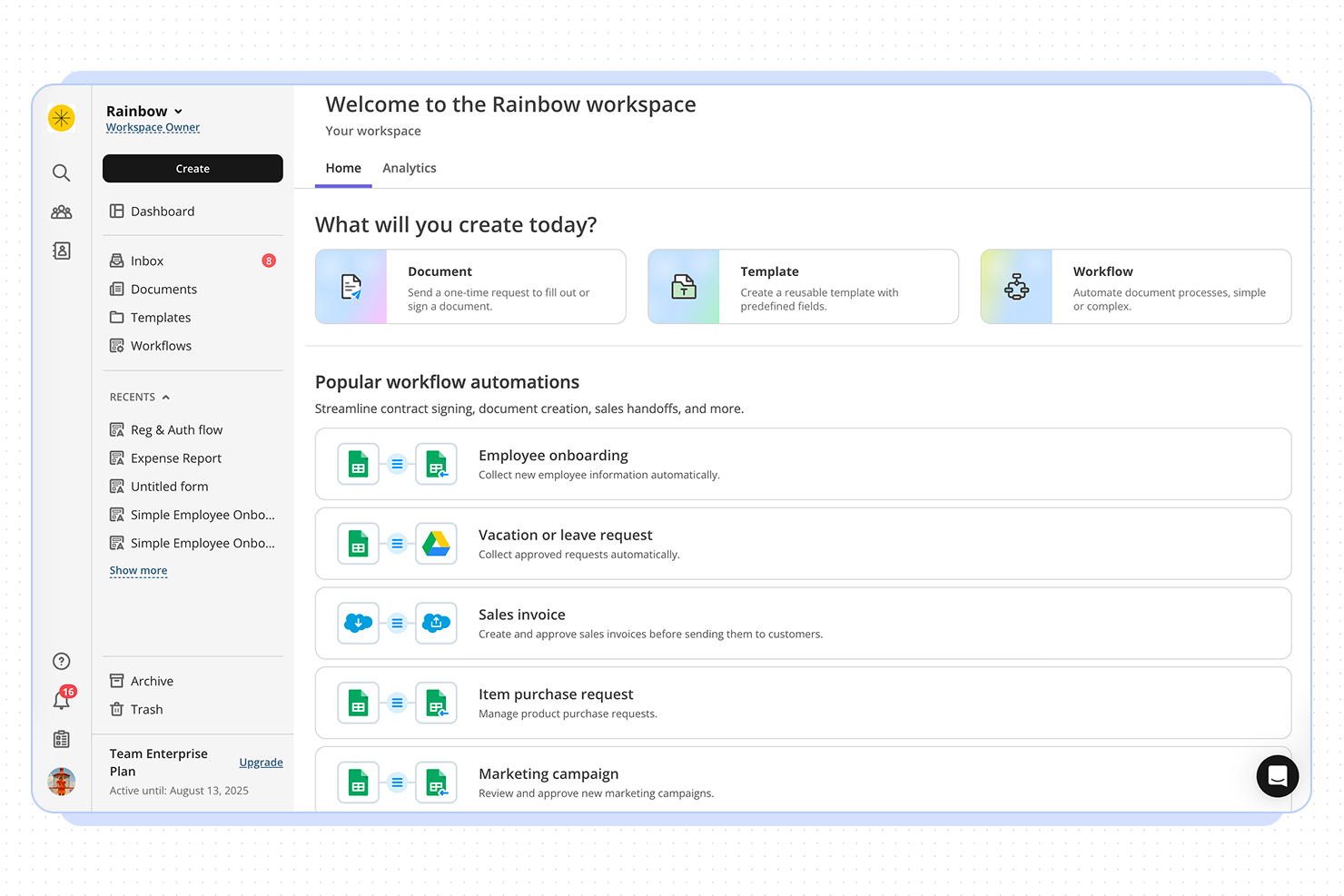Open the Templates folder
Screen dimensions: 1344x896
(x=161, y=317)
